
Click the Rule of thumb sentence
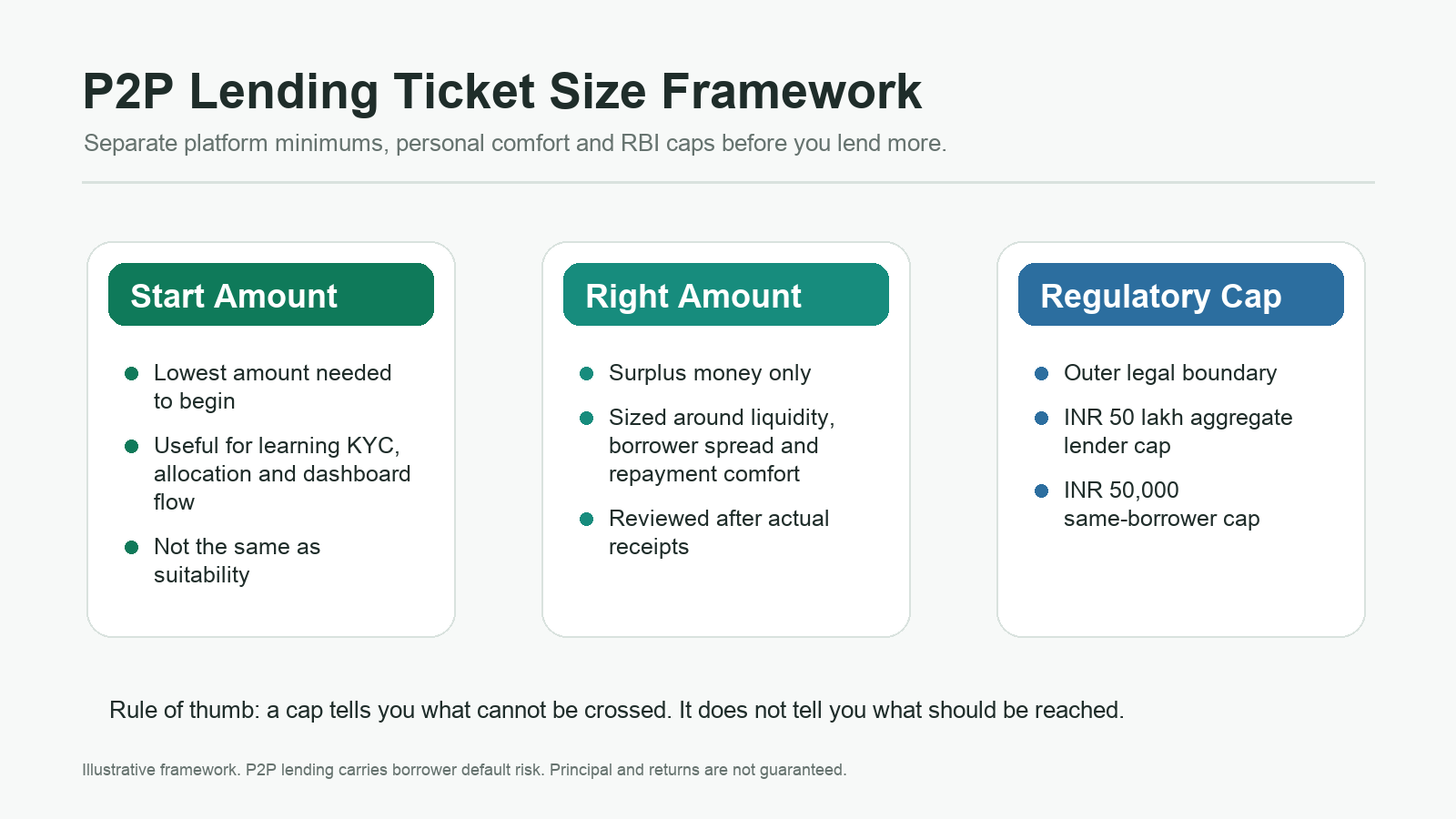point(617,711)
